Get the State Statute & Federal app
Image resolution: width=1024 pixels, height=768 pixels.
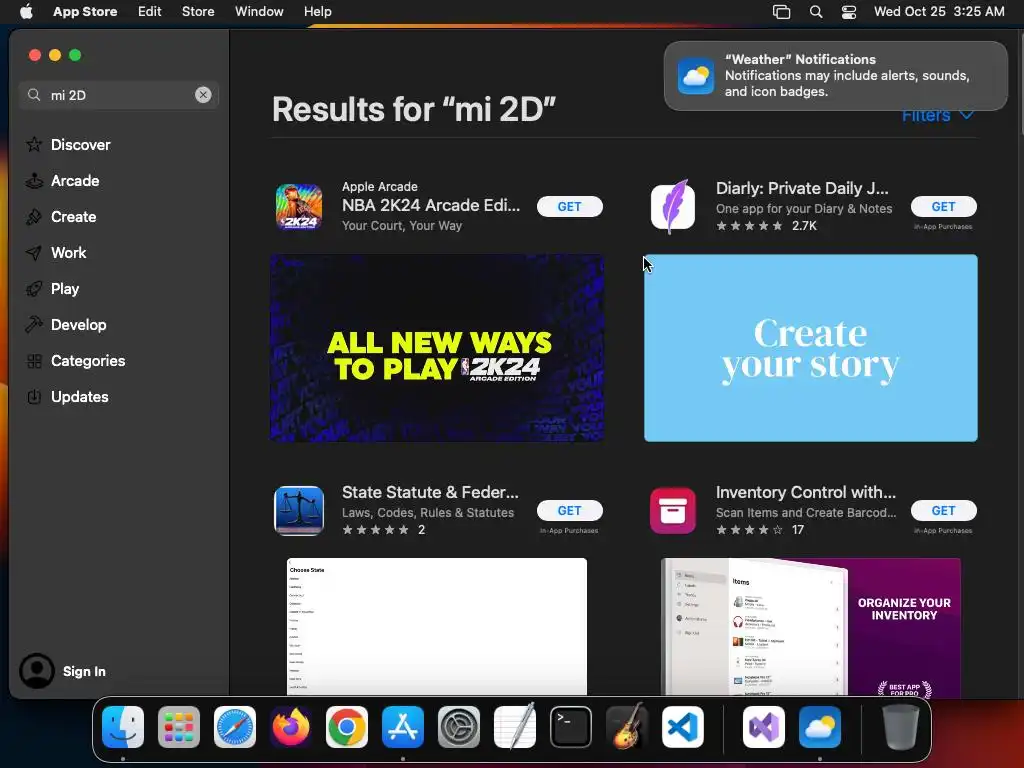click(x=569, y=511)
